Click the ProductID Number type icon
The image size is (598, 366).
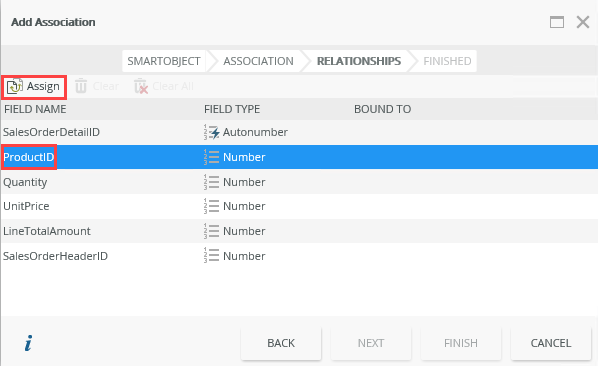(212, 157)
